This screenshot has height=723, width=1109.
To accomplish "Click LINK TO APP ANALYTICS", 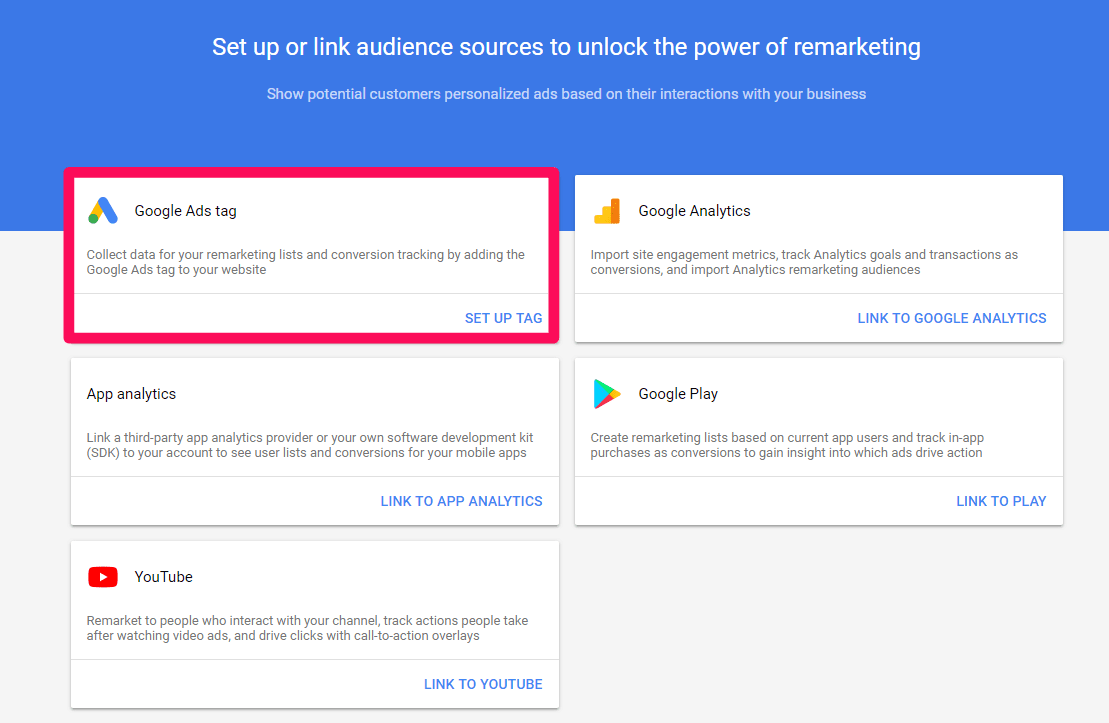I will point(461,501).
